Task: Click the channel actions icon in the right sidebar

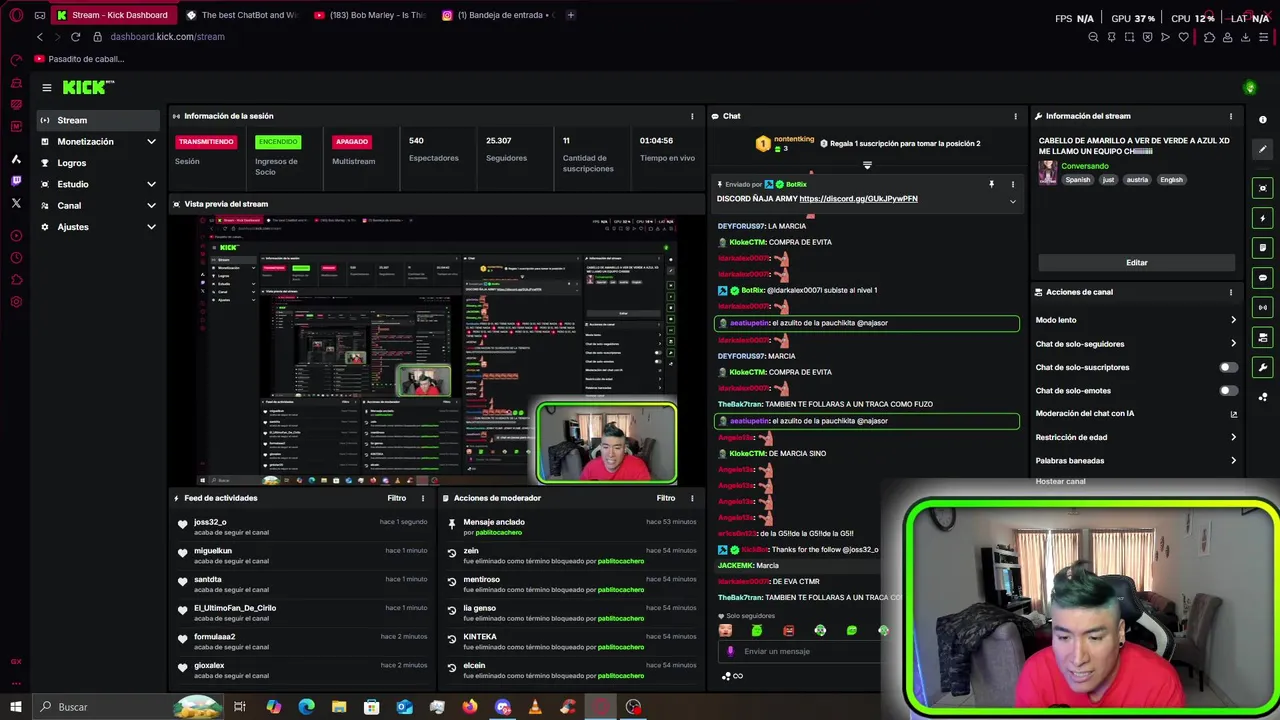Action: tap(1263, 337)
